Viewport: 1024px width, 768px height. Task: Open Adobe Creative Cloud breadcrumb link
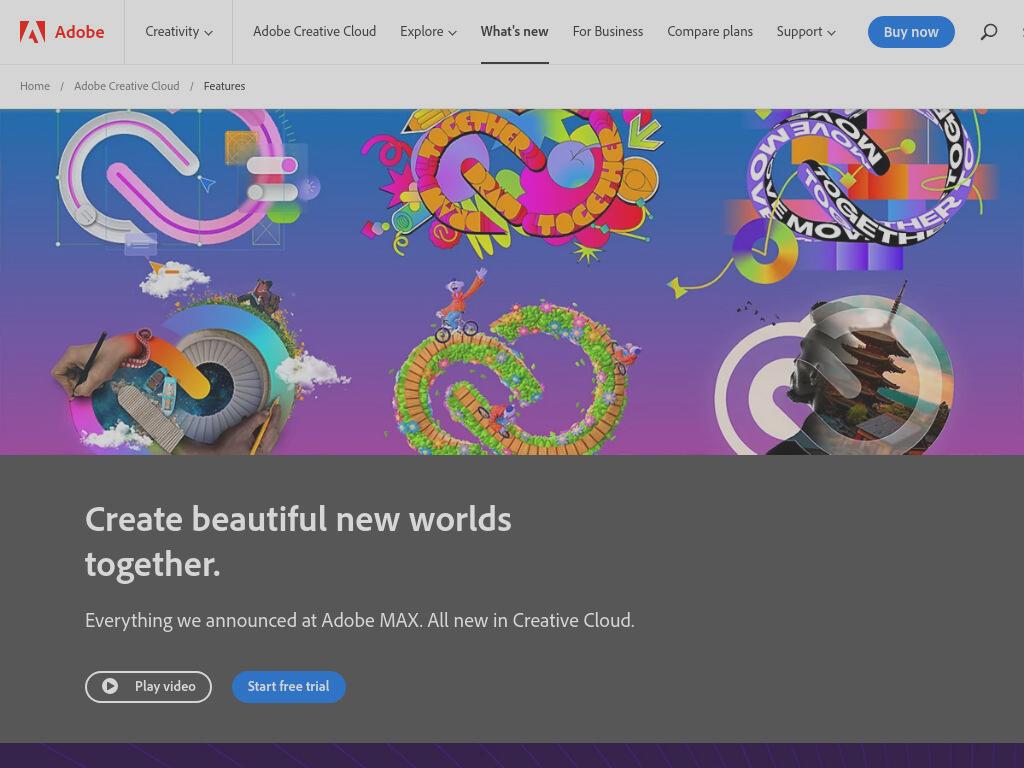[127, 86]
